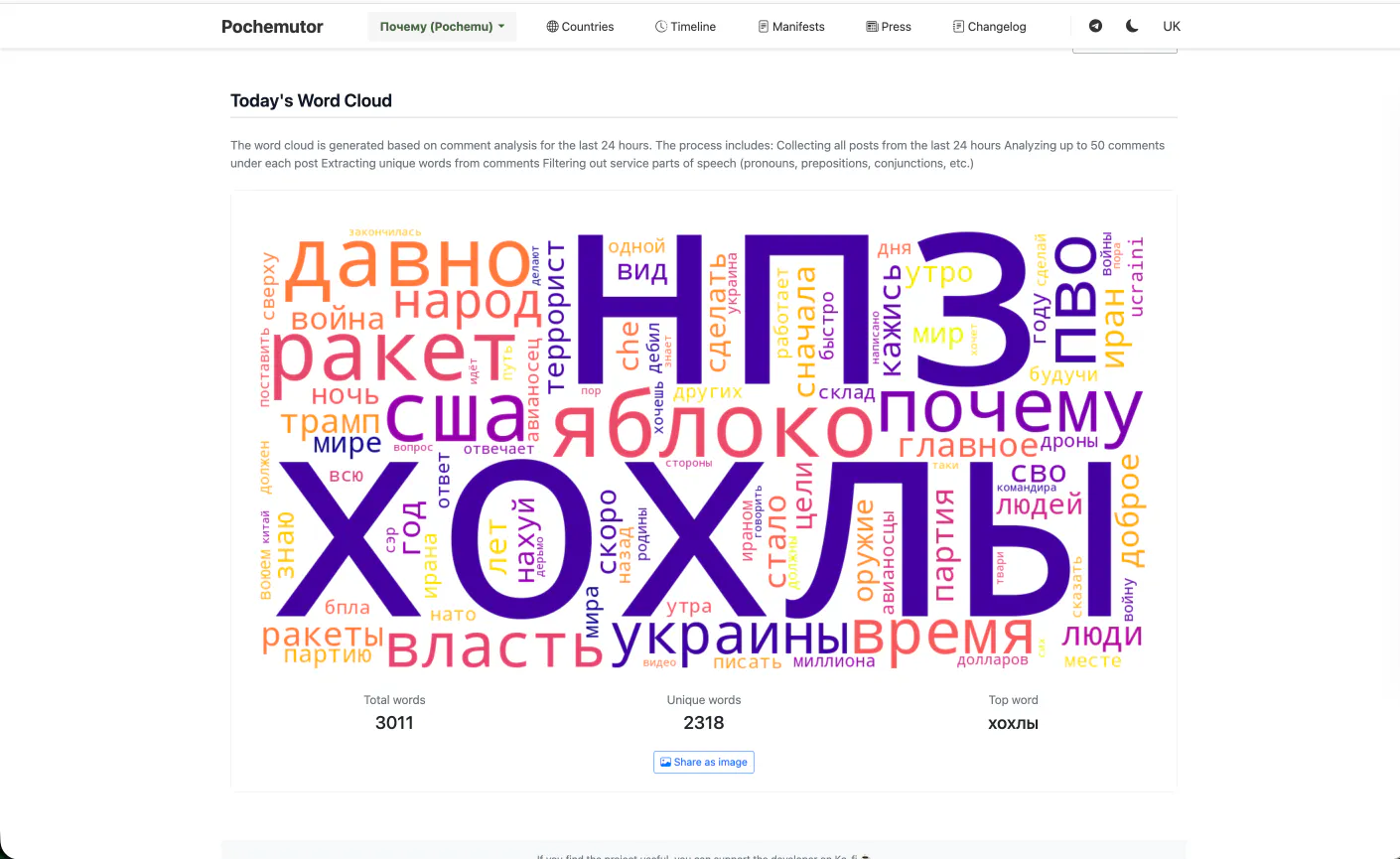Image resolution: width=1400 pixels, height=859 pixels.
Task: Click the unique words value 2318
Action: pyautogui.click(x=704, y=723)
